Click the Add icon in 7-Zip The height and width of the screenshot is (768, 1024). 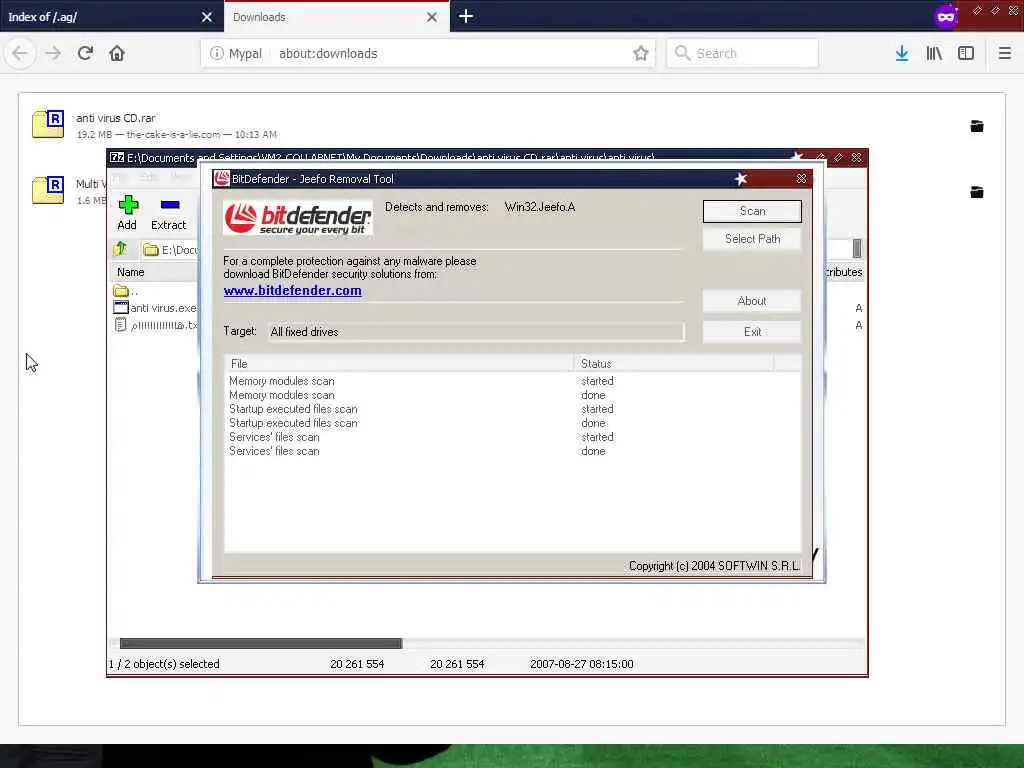[x=127, y=213]
